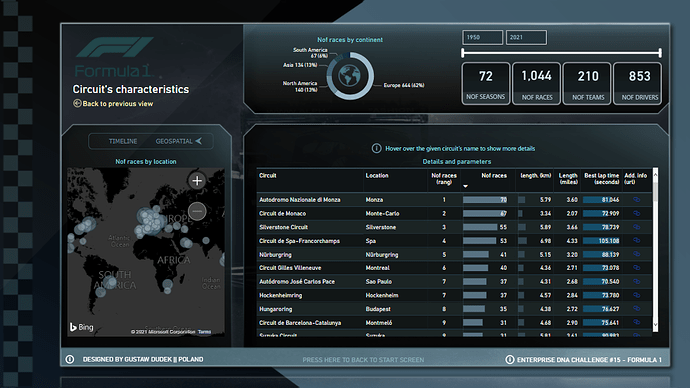The height and width of the screenshot is (388, 690).
Task: Click the right handle of the year slider
Action: (x=660, y=53)
